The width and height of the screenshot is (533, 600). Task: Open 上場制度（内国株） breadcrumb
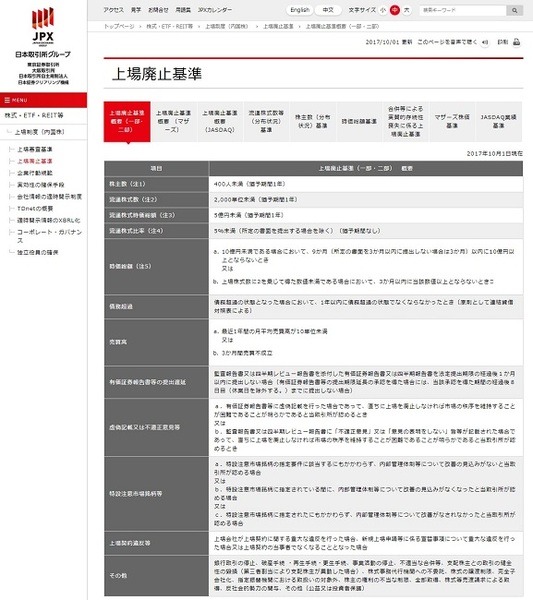pyautogui.click(x=227, y=26)
